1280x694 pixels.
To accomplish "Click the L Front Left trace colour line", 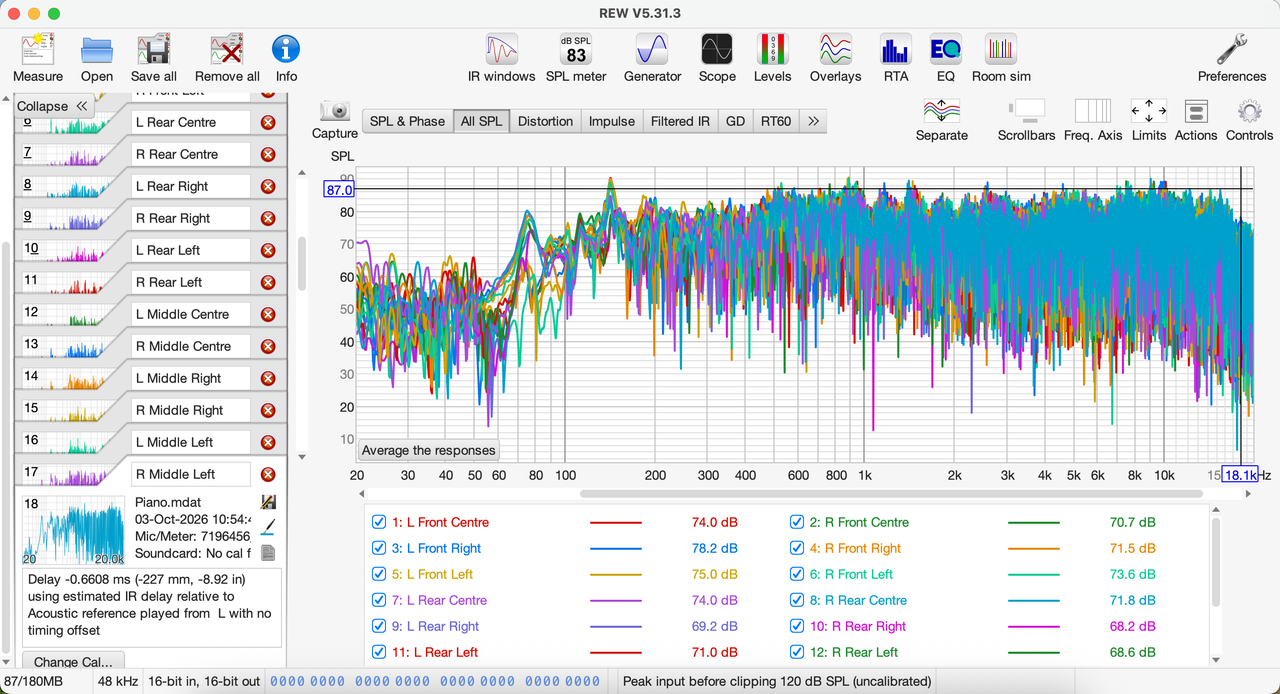I will click(616, 574).
